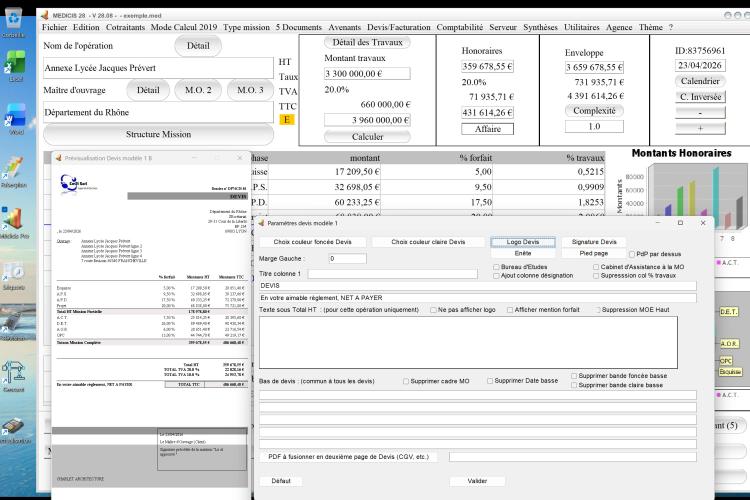Open the Mode Calcul 2019 menu

pyautogui.click(x=184, y=27)
